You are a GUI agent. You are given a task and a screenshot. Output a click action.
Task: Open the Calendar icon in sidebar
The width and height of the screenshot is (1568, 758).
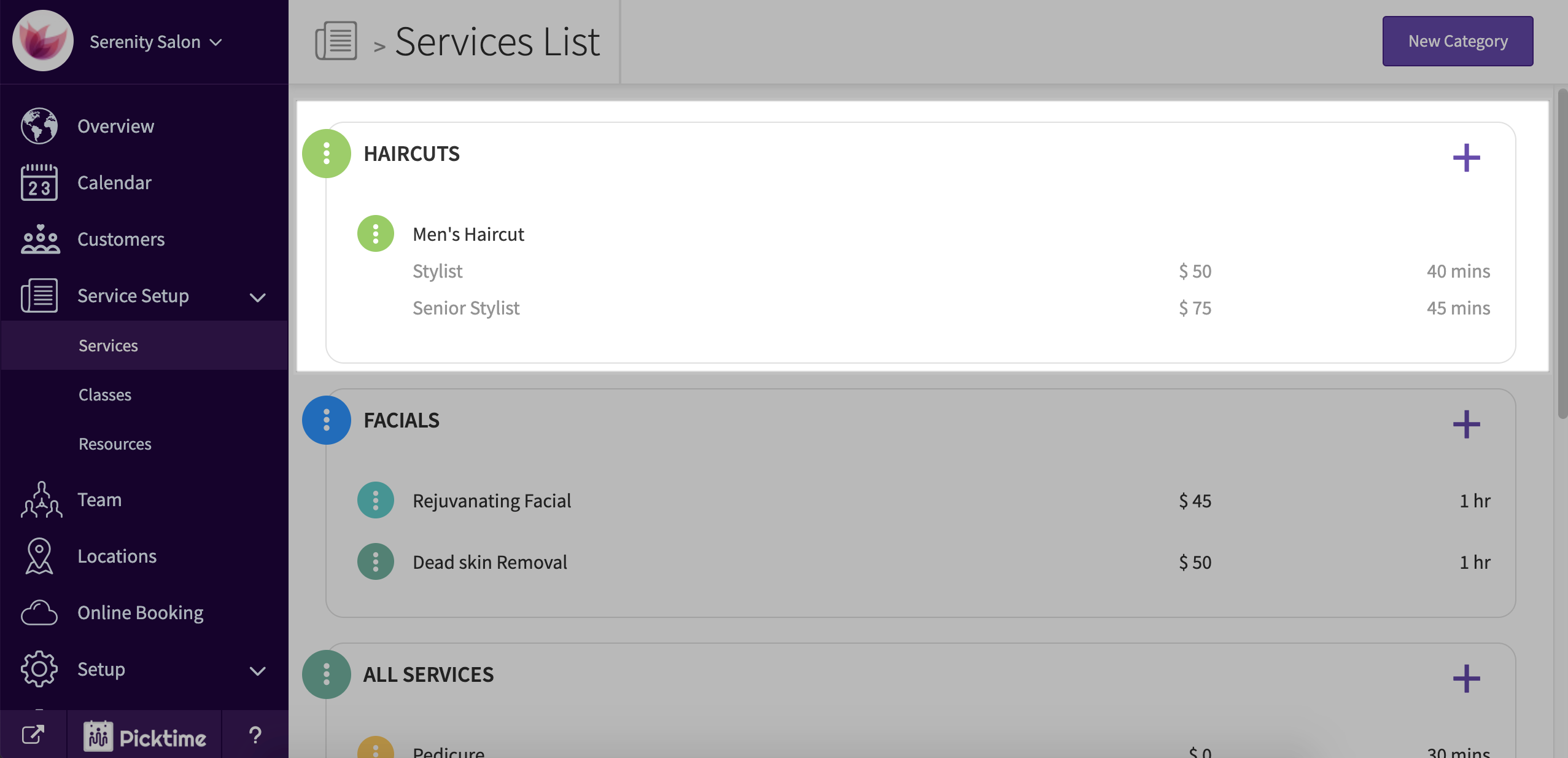[39, 182]
